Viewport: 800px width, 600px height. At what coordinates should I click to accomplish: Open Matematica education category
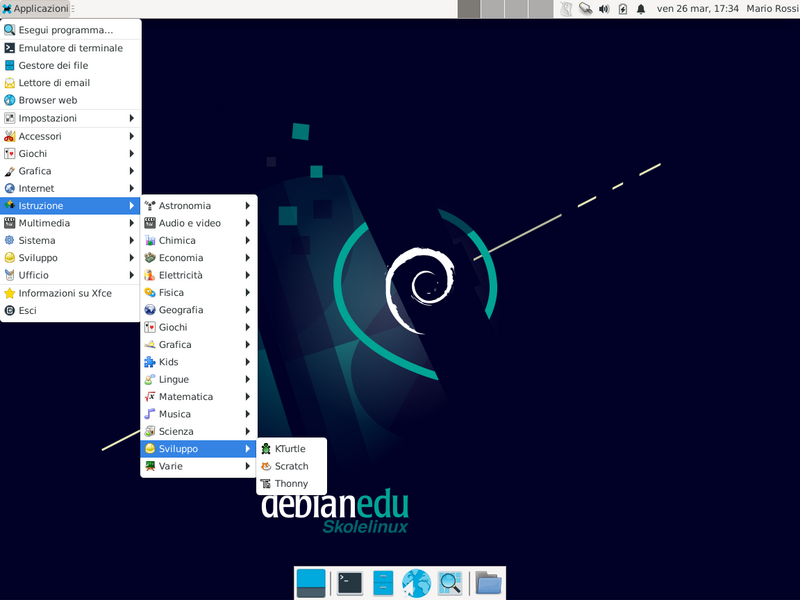[198, 396]
